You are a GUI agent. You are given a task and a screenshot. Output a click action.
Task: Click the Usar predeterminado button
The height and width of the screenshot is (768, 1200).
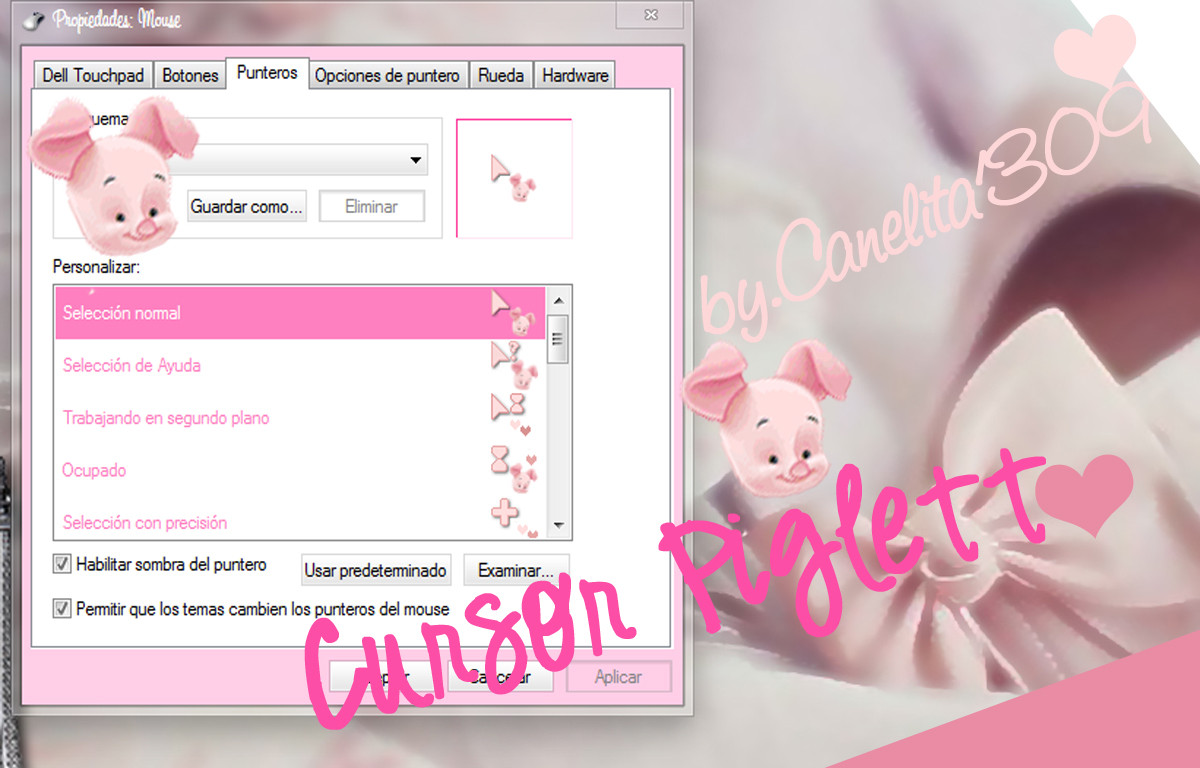pyautogui.click(x=376, y=570)
